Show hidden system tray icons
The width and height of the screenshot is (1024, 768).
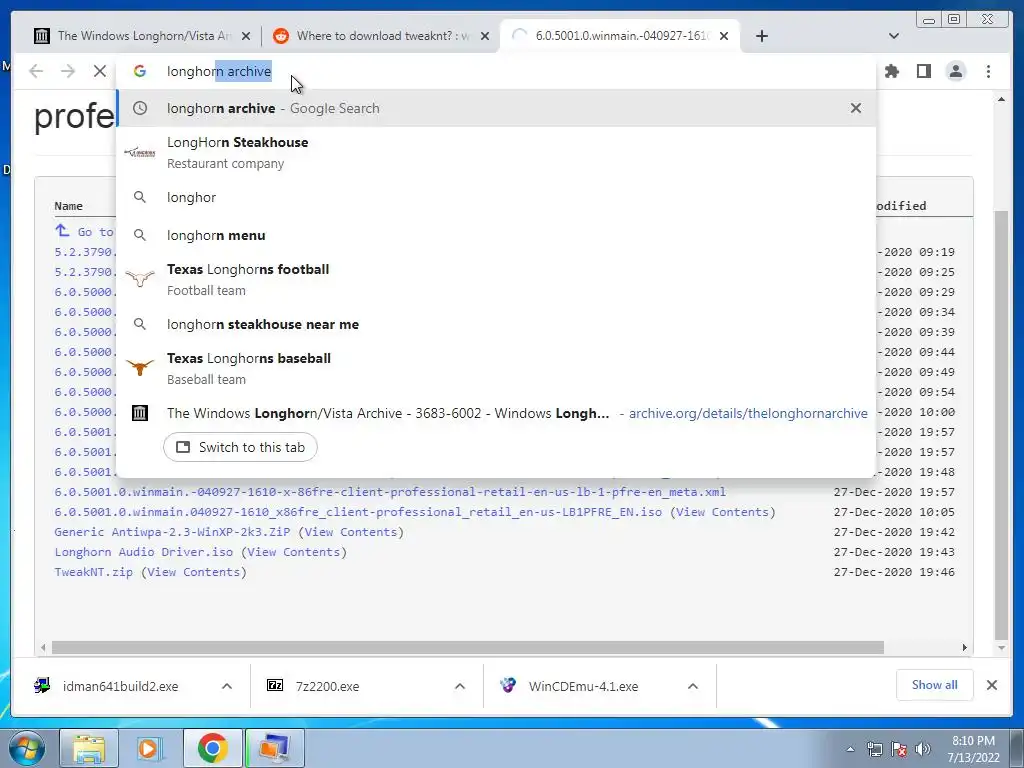(850, 749)
